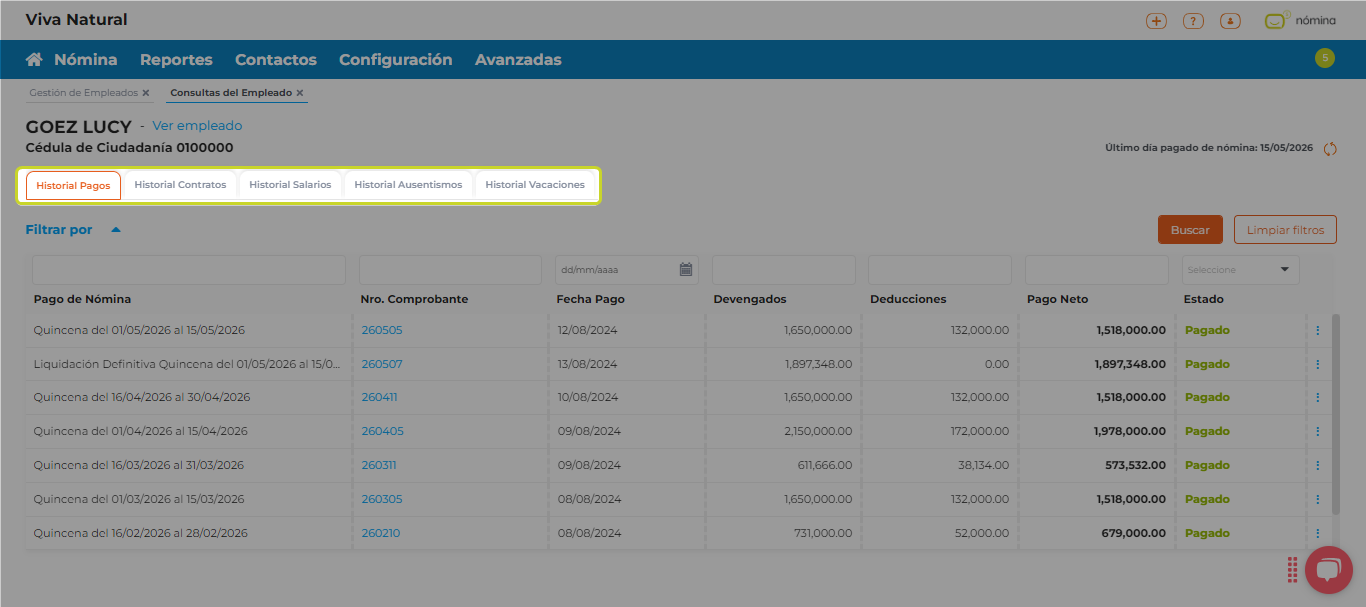Open row options for comprobante 260411
The height and width of the screenshot is (607, 1366).
coord(1317,397)
